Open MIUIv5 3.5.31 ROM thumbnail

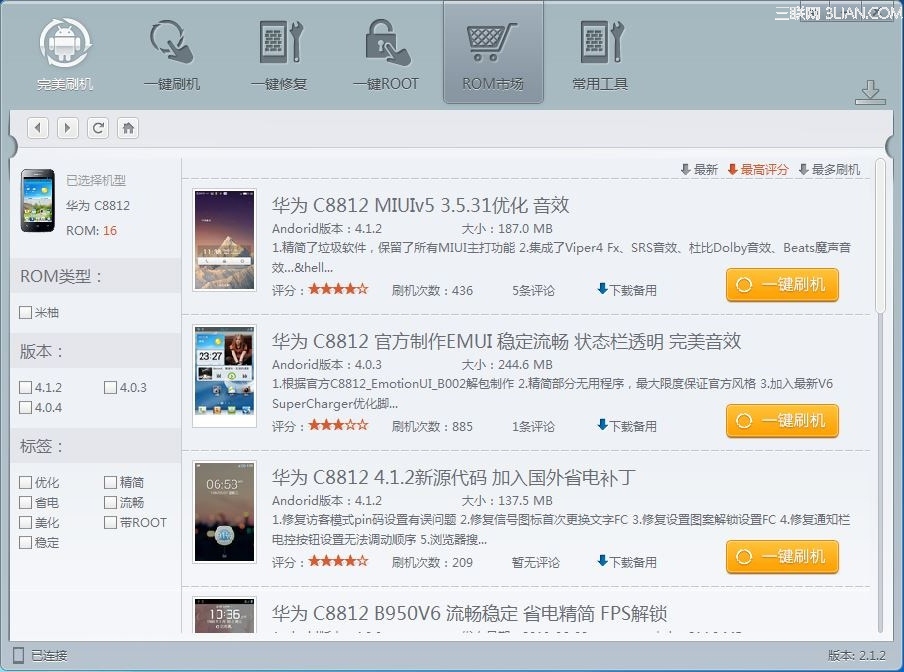click(224, 240)
